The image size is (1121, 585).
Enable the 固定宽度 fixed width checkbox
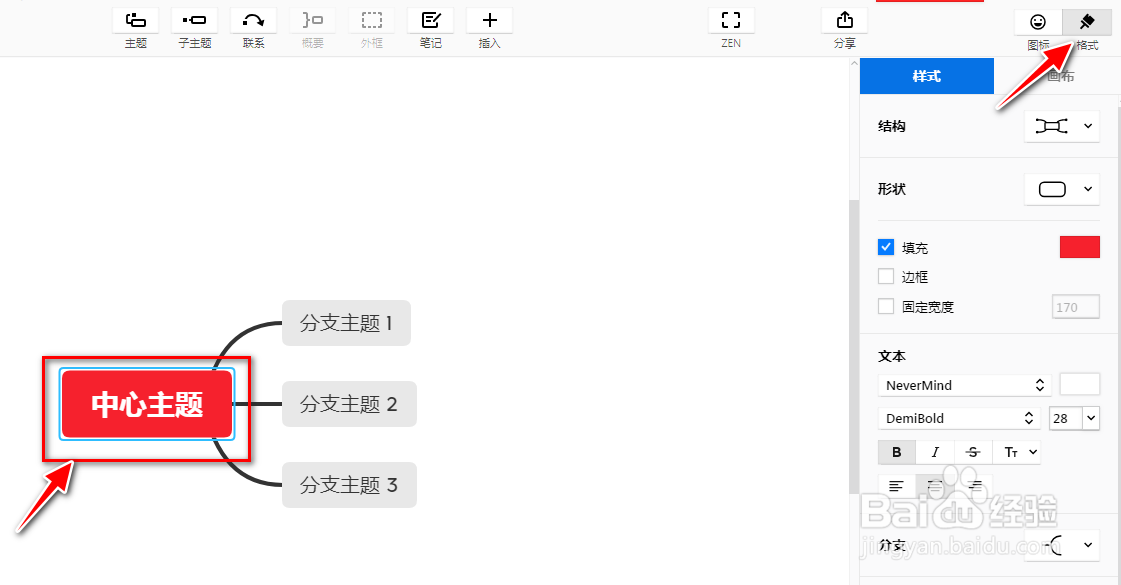click(x=886, y=306)
